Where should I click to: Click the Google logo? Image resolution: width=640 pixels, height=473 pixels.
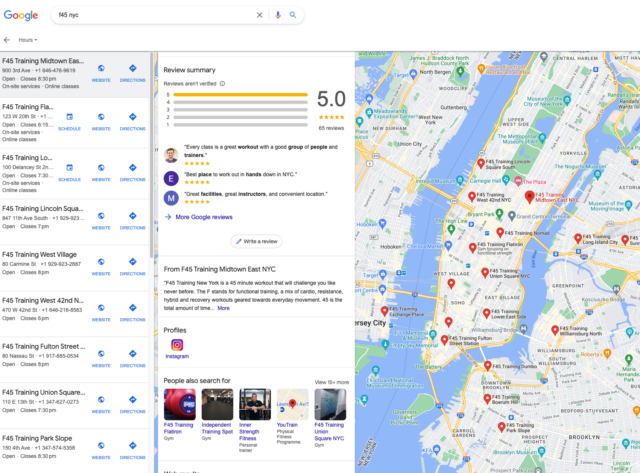coord(20,16)
